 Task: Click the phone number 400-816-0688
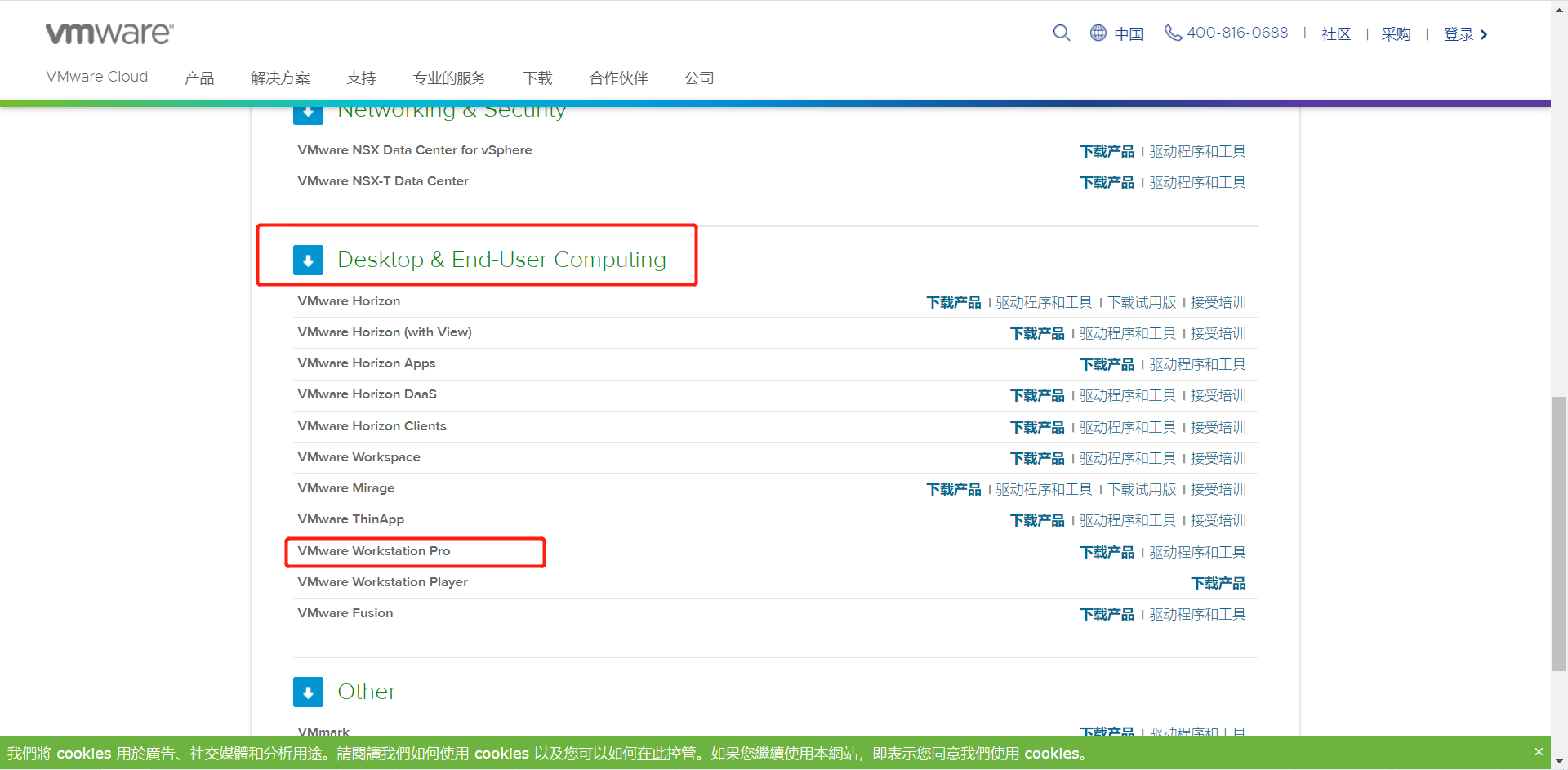[1237, 33]
